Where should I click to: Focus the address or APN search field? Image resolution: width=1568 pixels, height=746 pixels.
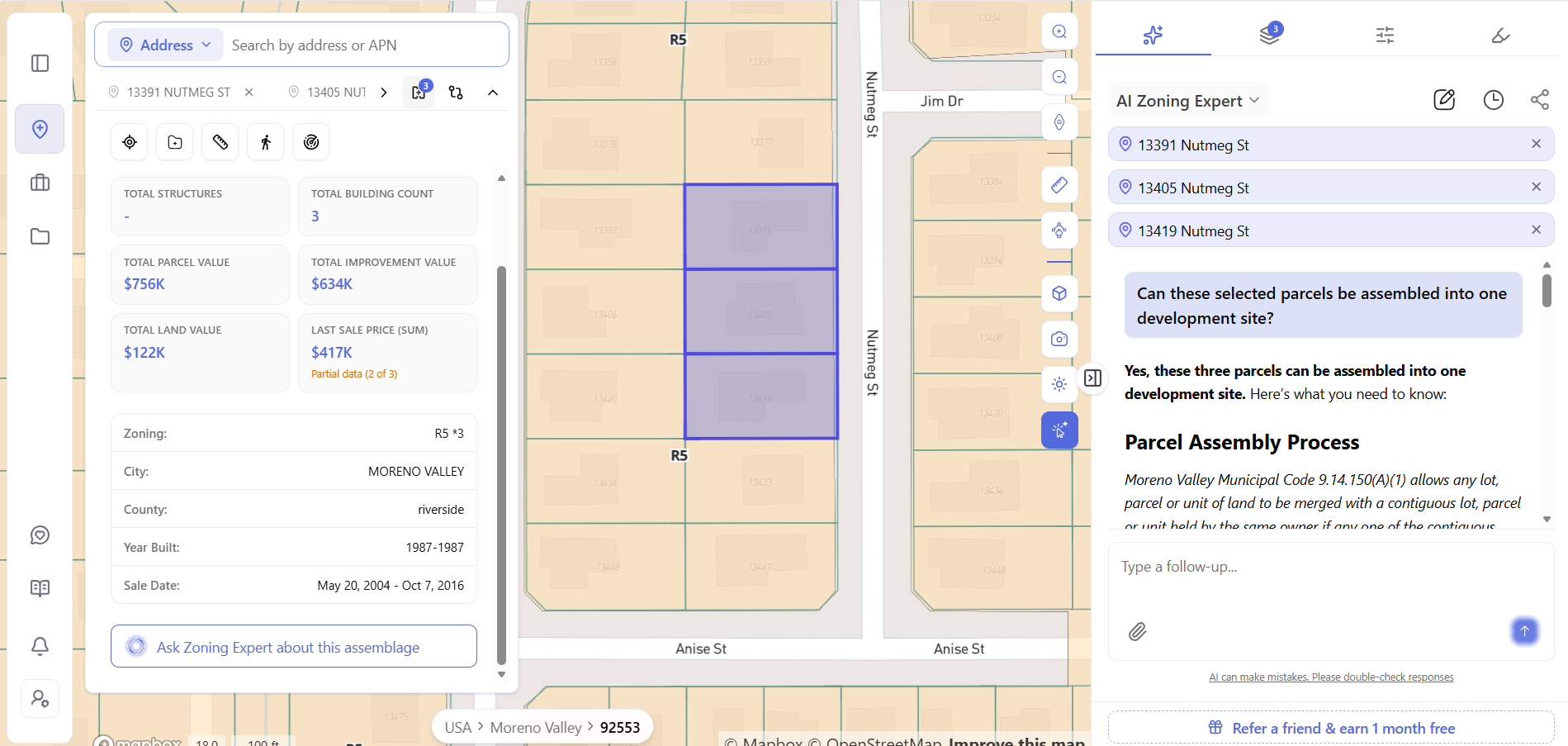click(x=364, y=45)
